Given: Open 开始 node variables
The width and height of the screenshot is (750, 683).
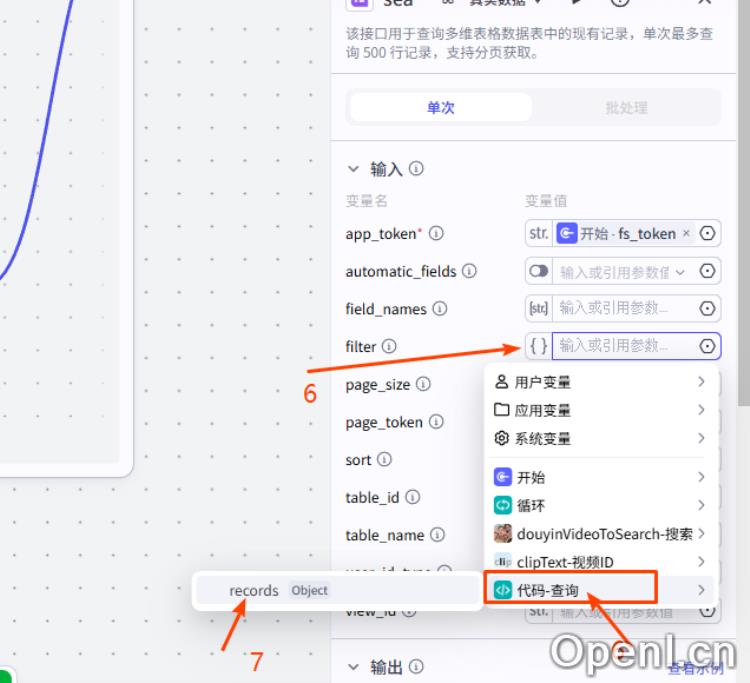Looking at the screenshot, I should tap(600, 477).
